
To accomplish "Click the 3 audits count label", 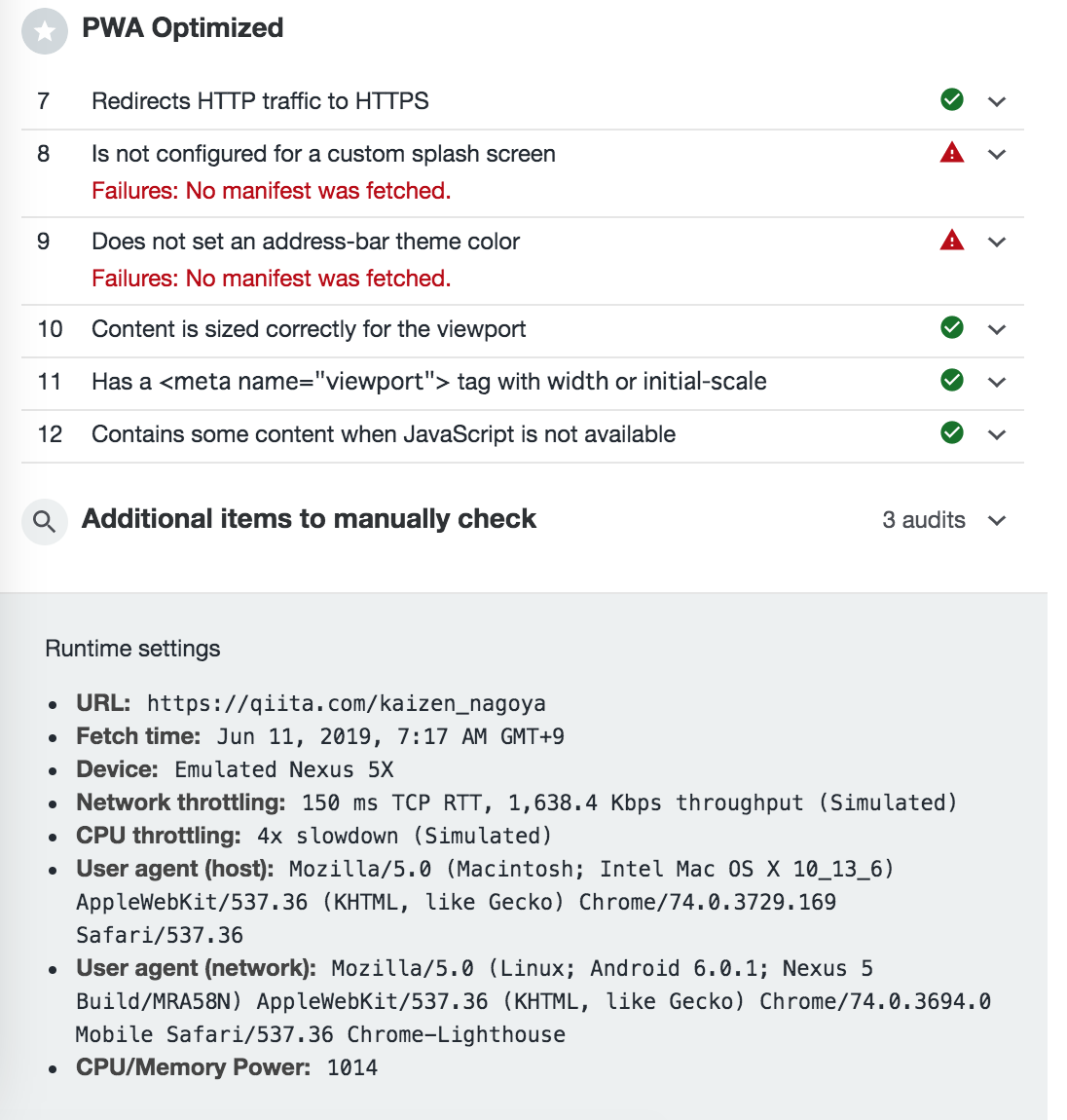I will 924,520.
